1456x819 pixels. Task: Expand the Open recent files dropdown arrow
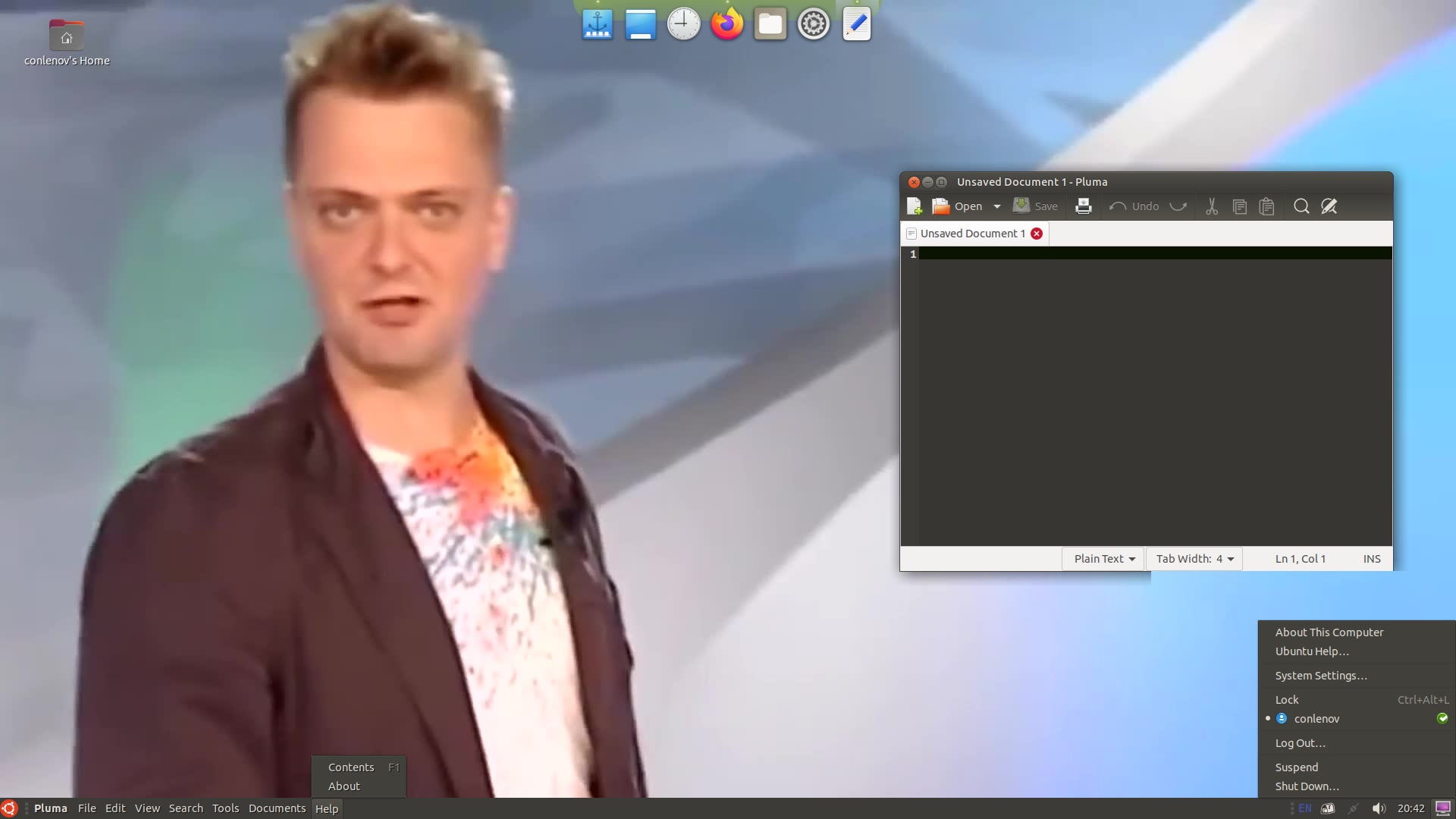996,206
